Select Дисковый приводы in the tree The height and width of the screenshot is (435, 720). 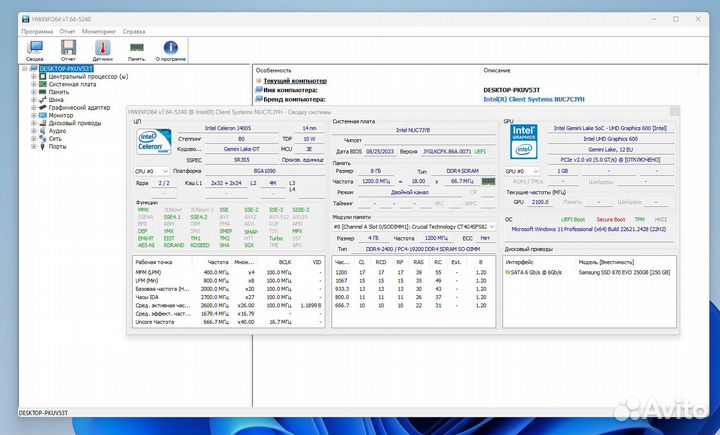[x=75, y=123]
